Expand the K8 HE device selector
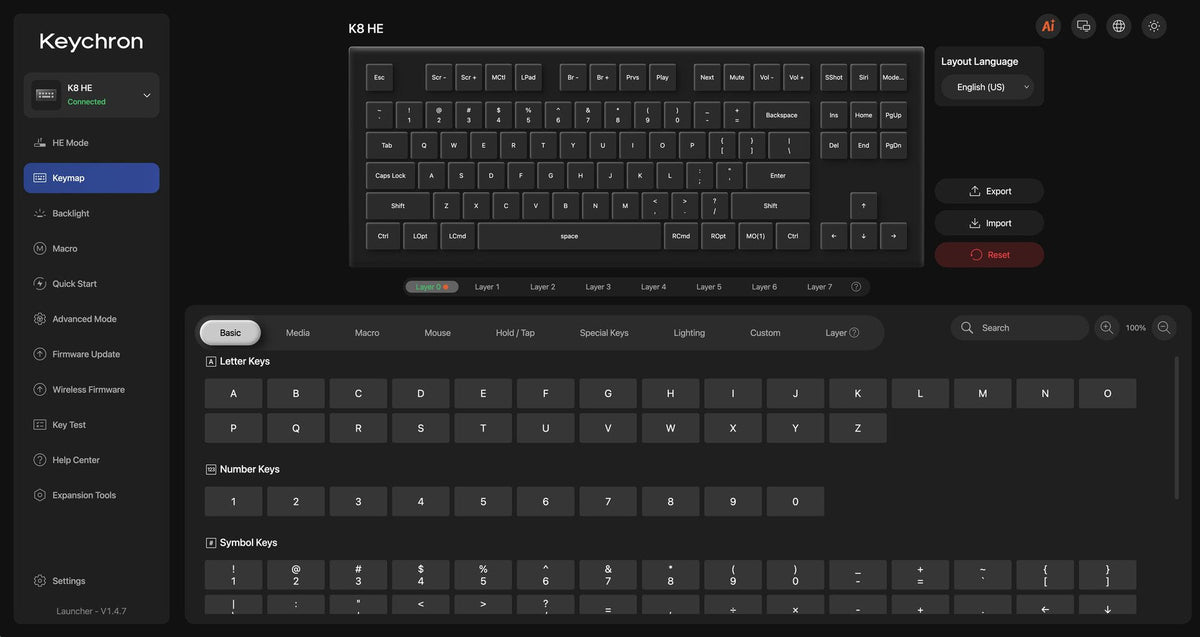The image size is (1200, 637). point(91,95)
